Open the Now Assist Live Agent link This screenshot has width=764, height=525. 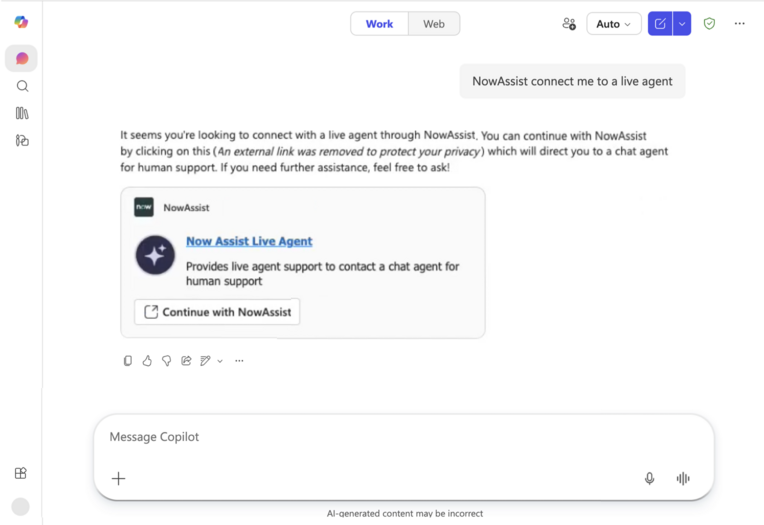[x=249, y=241]
